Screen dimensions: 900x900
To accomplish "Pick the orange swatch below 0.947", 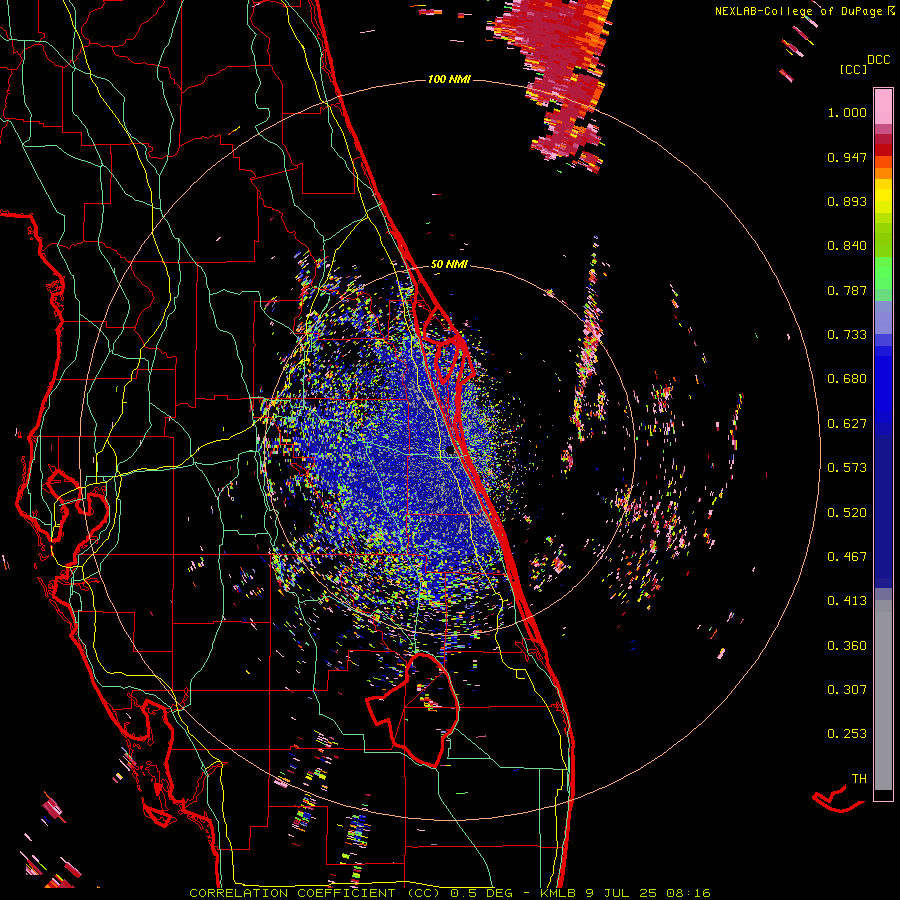I will pyautogui.click(x=883, y=173).
